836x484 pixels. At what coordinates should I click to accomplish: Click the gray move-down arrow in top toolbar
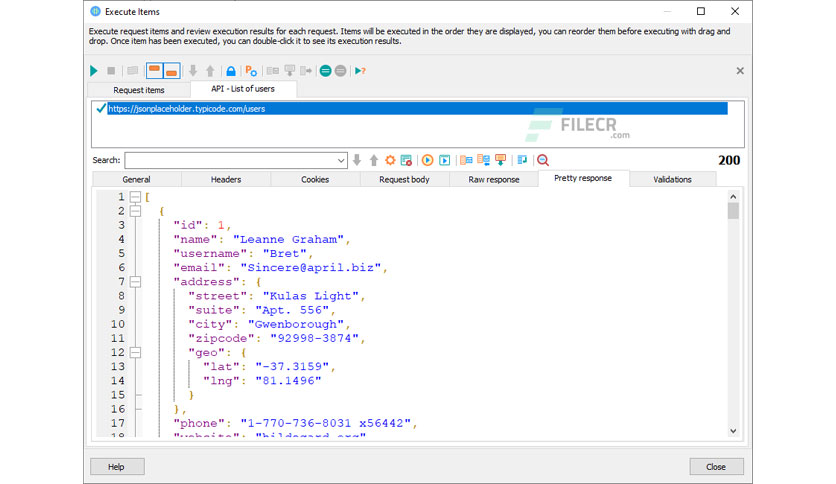pyautogui.click(x=193, y=70)
